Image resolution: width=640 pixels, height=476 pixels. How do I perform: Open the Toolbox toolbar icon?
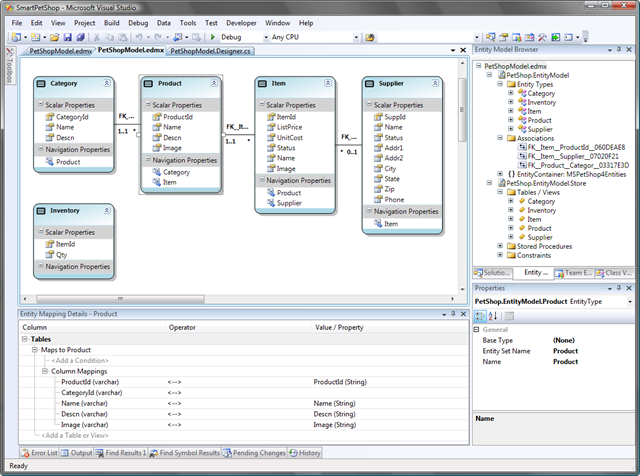tap(542, 38)
